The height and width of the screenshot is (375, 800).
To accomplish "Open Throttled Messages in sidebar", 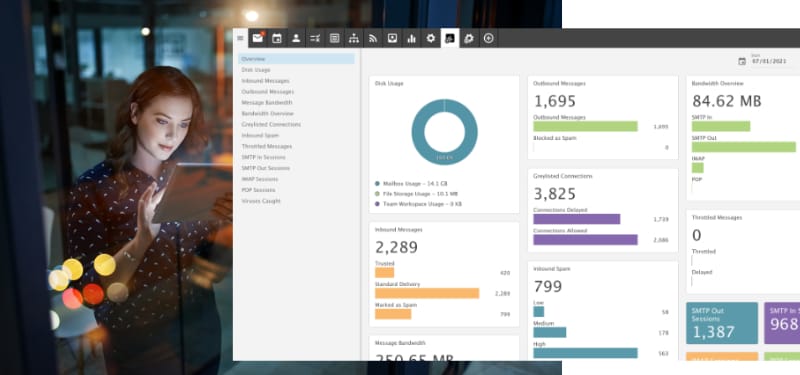I will coord(296,146).
